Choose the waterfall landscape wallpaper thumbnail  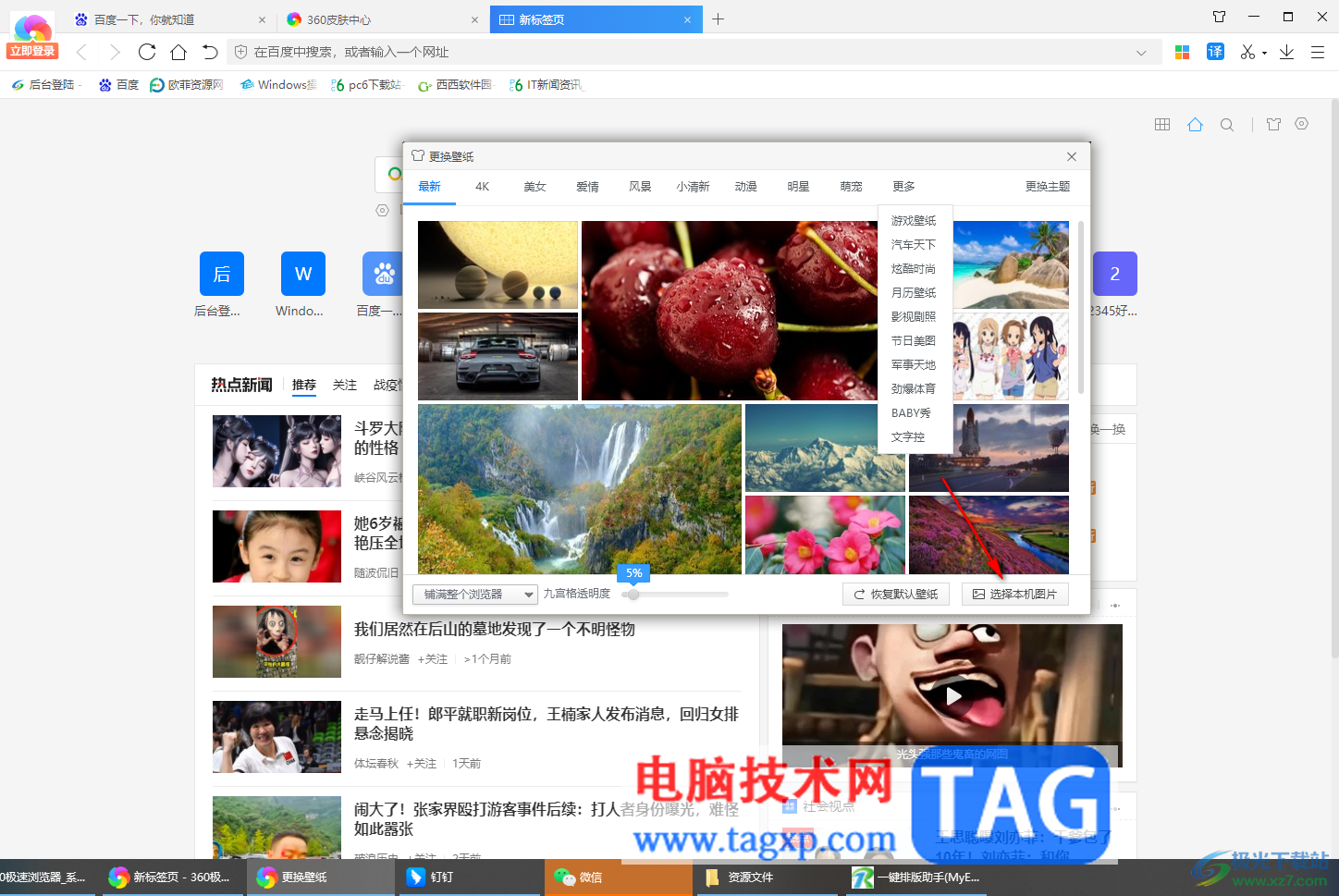click(580, 489)
